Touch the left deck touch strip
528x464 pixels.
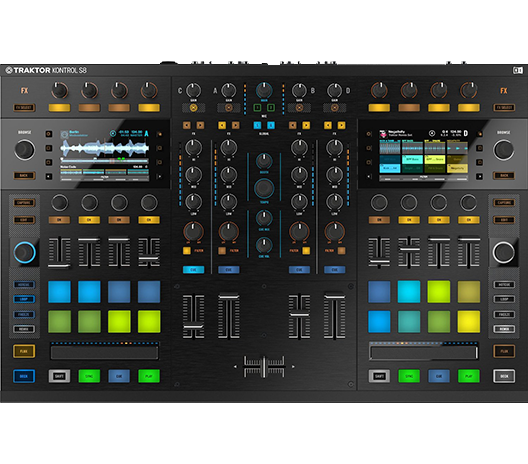pos(104,353)
